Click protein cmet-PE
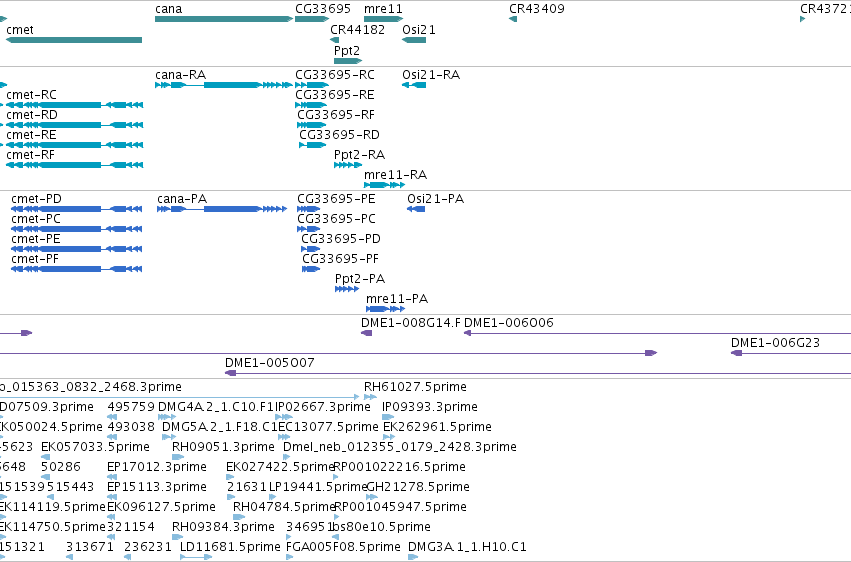Viewport: 851px width, 562px height. tap(77, 250)
